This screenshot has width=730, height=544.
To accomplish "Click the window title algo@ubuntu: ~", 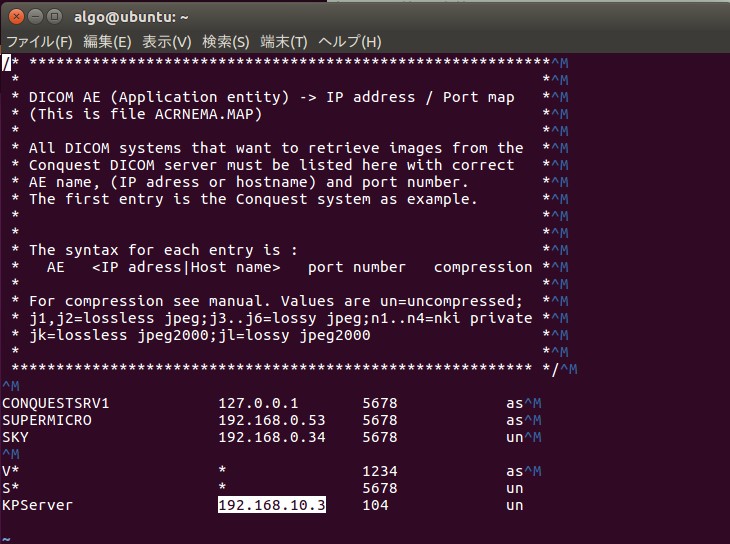I will pyautogui.click(x=131, y=17).
